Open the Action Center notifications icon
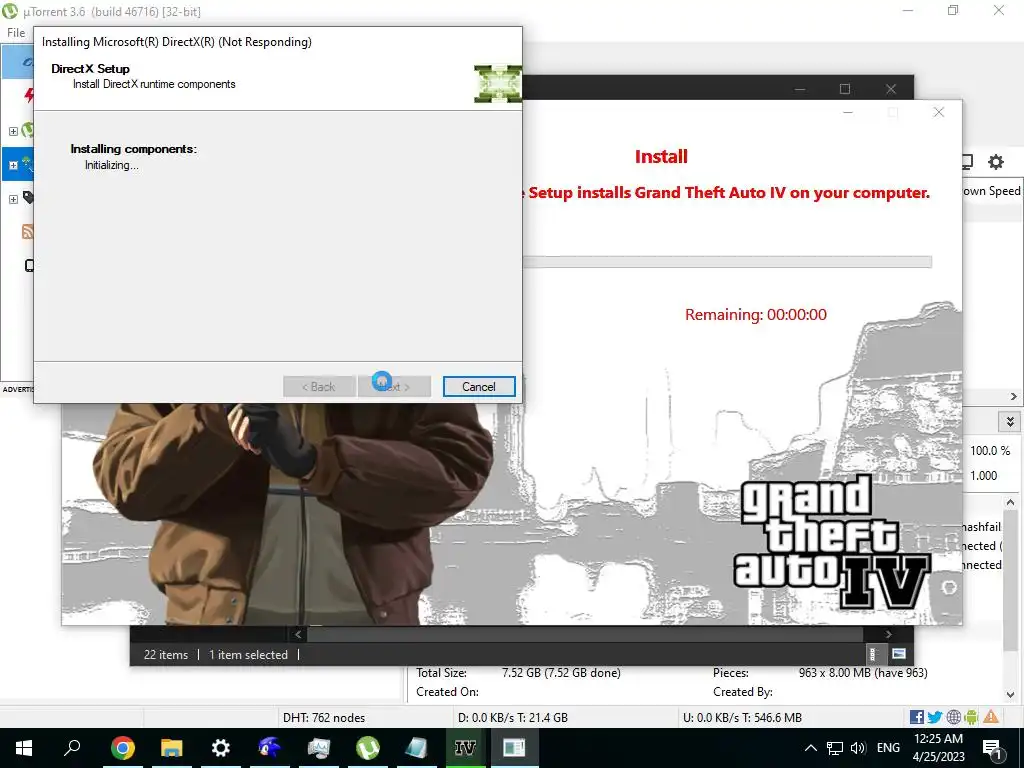Screen dimensions: 1024x768 click(x=992, y=748)
